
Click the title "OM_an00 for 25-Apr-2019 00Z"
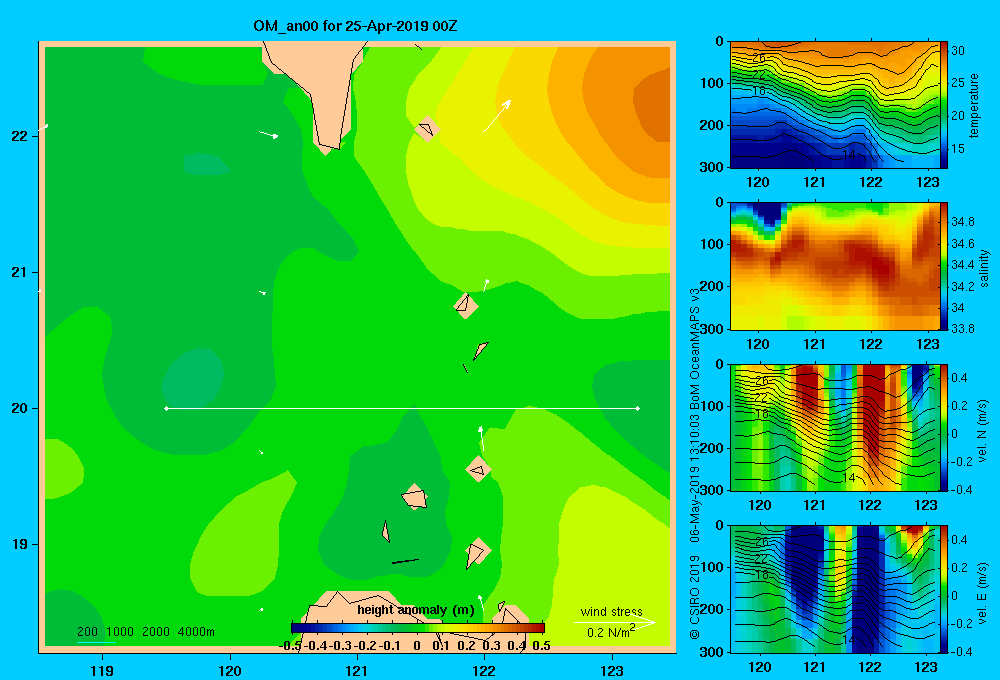[x=355, y=26]
